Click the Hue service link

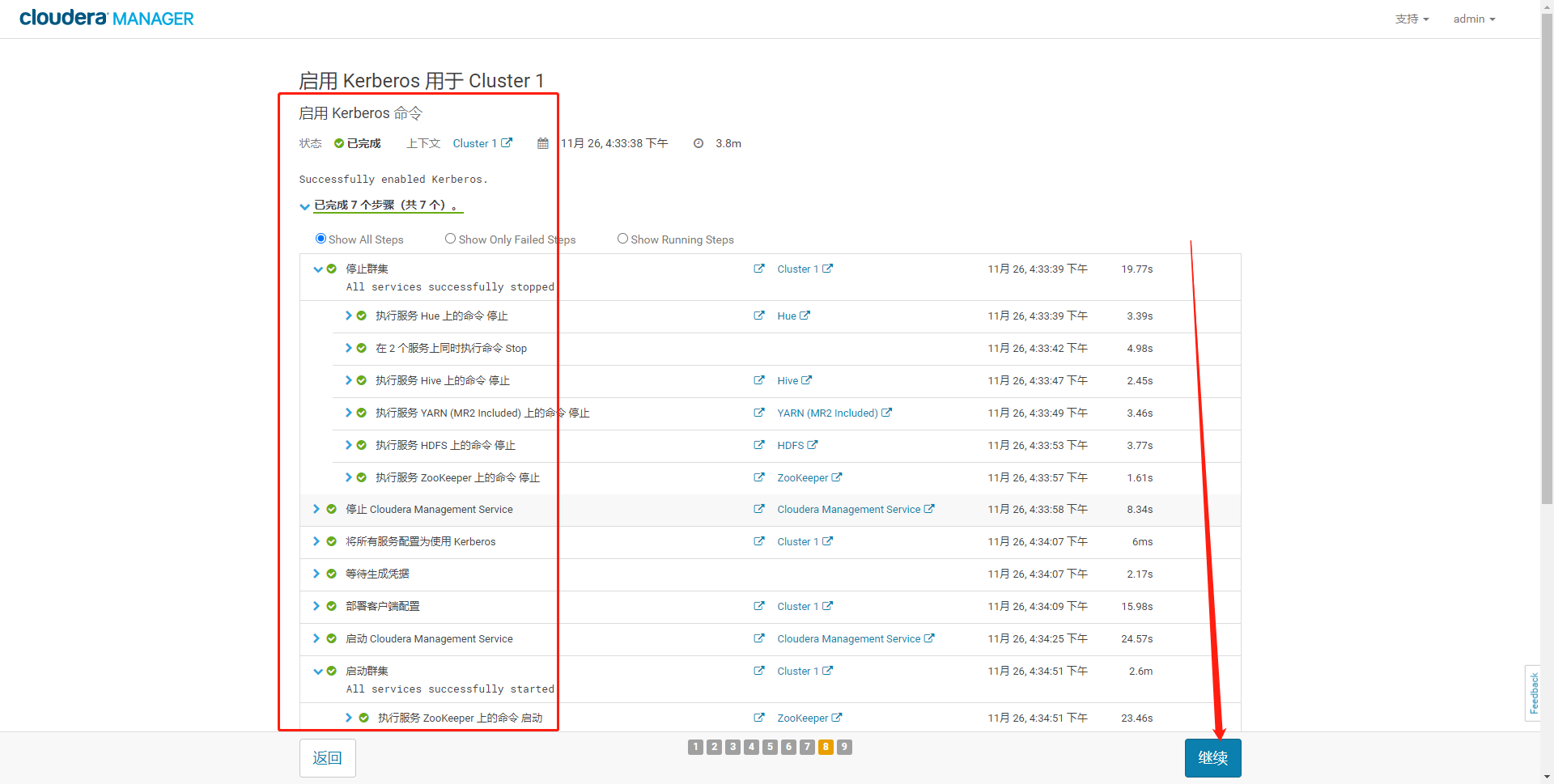pos(793,316)
